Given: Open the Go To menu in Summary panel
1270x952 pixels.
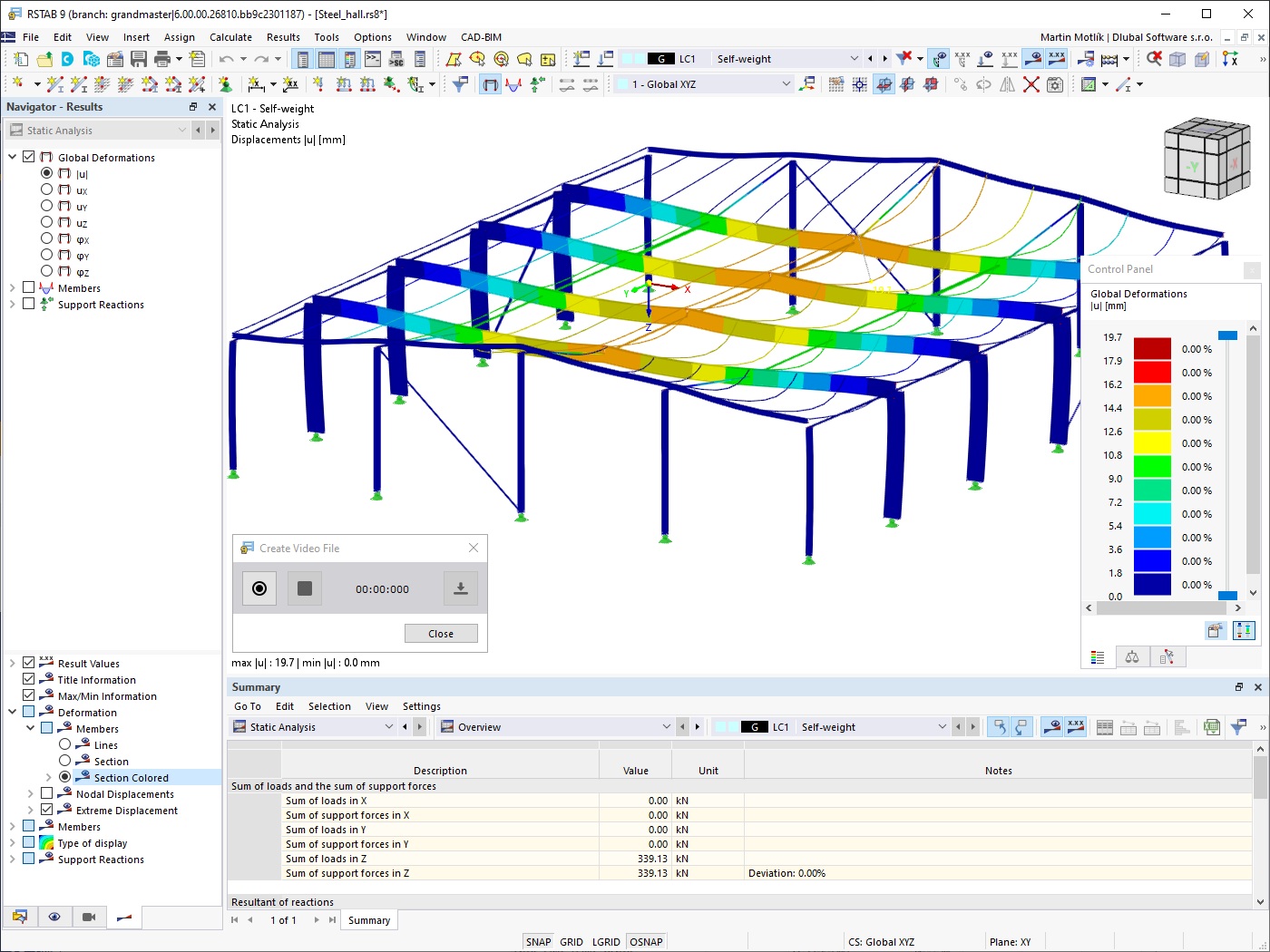Looking at the screenshot, I should [x=248, y=706].
